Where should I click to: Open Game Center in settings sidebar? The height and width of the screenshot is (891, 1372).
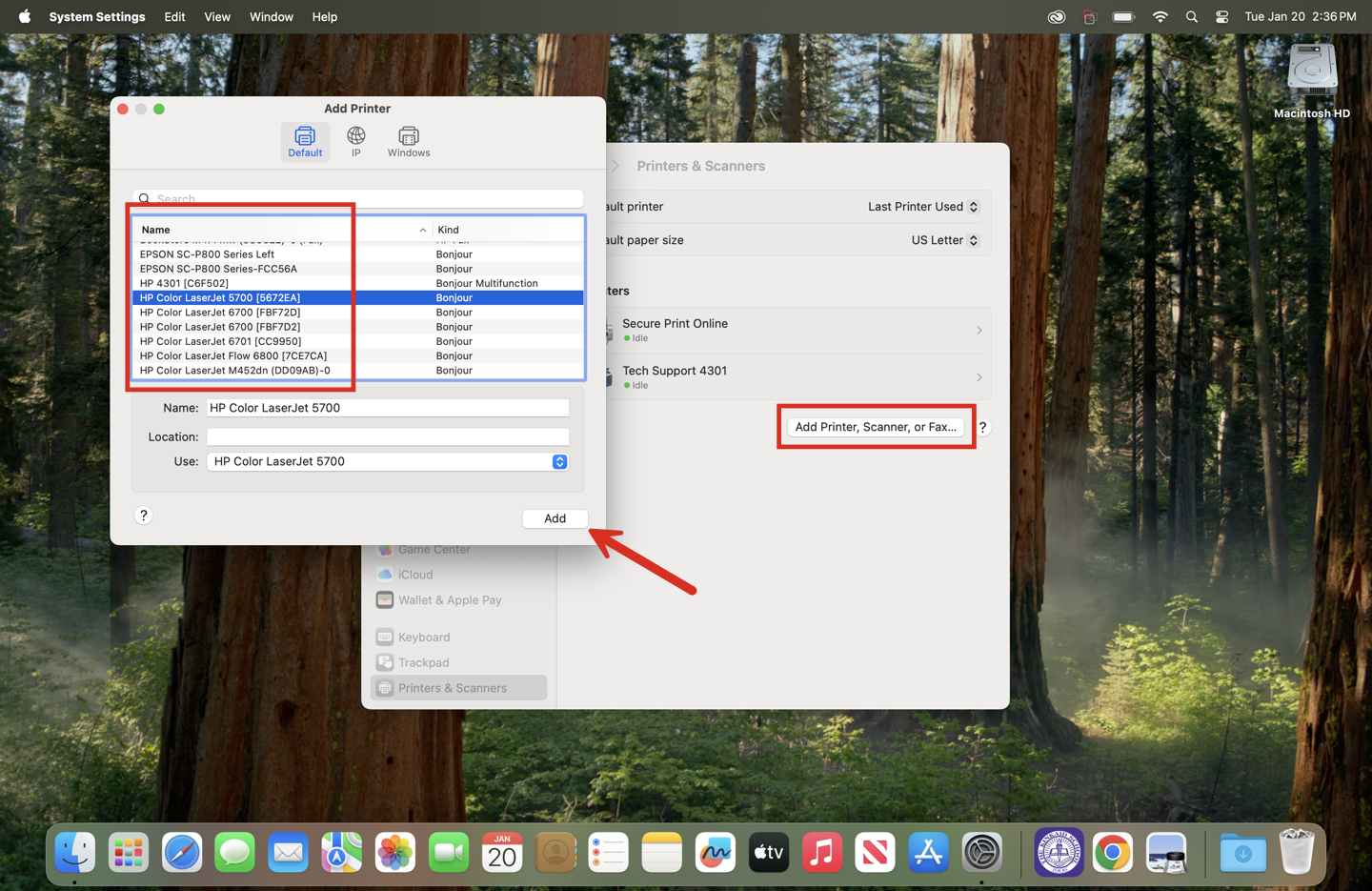click(458, 549)
